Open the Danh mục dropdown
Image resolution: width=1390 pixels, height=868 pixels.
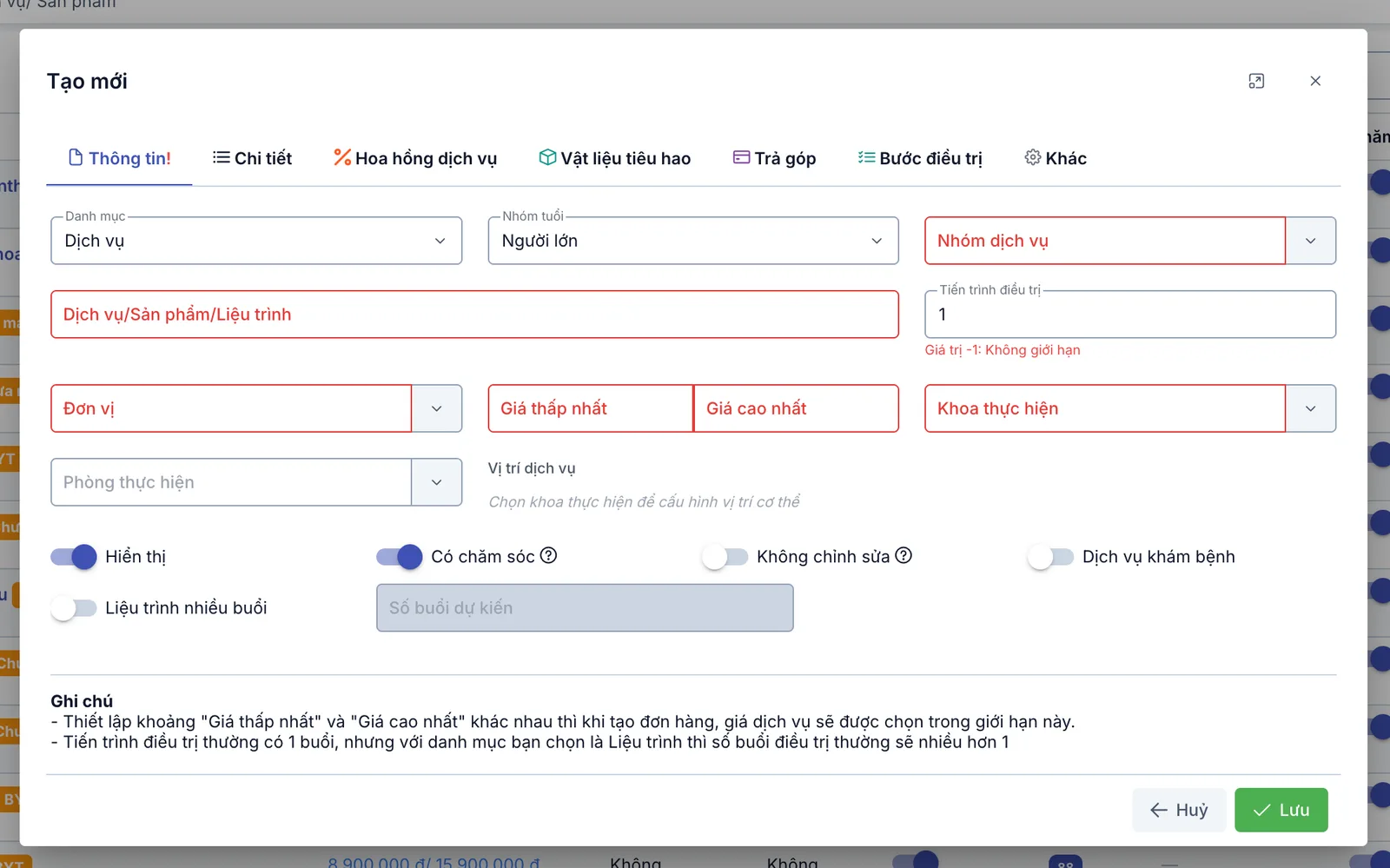pos(256,241)
